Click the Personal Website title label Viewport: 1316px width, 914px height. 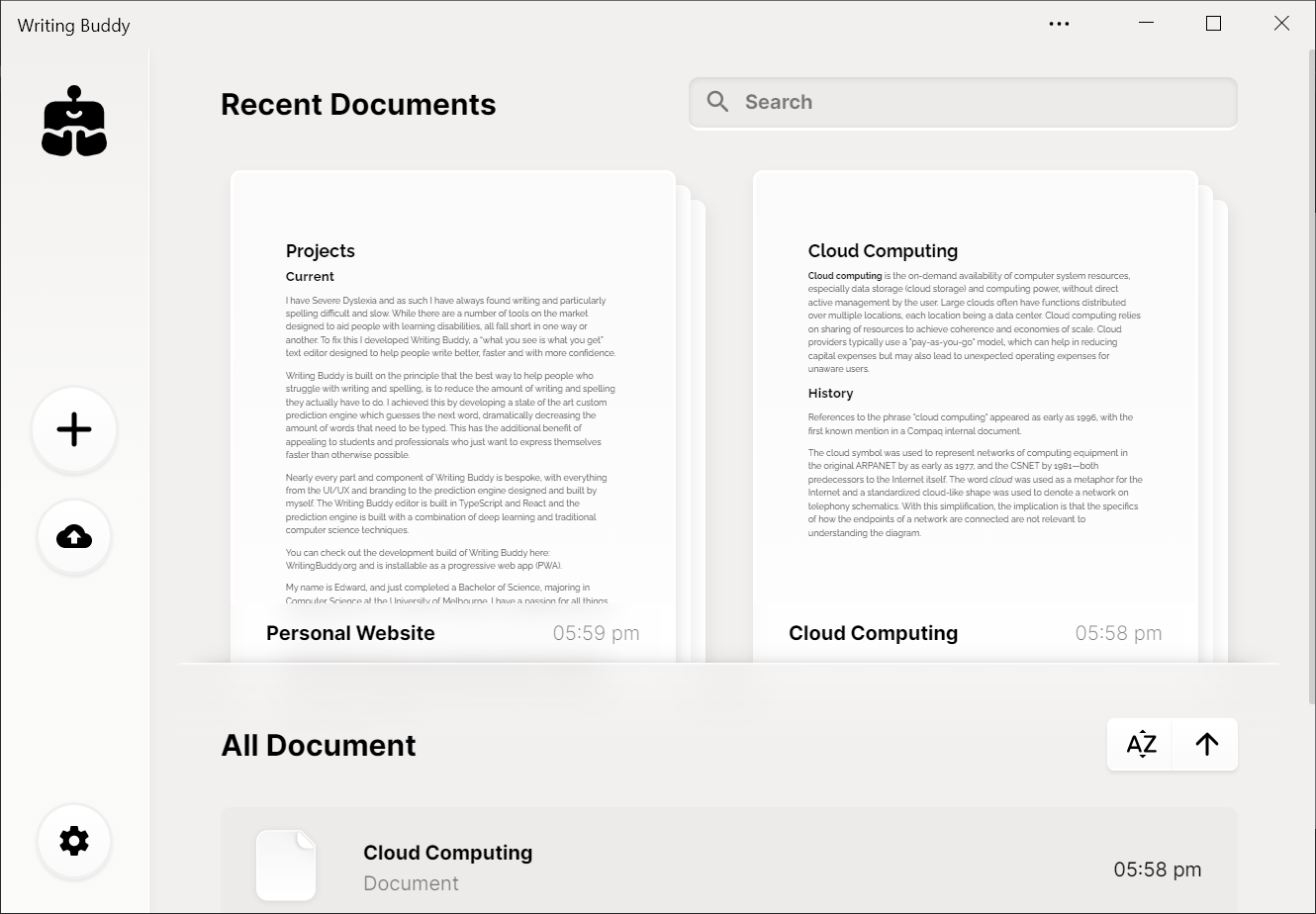tap(350, 632)
